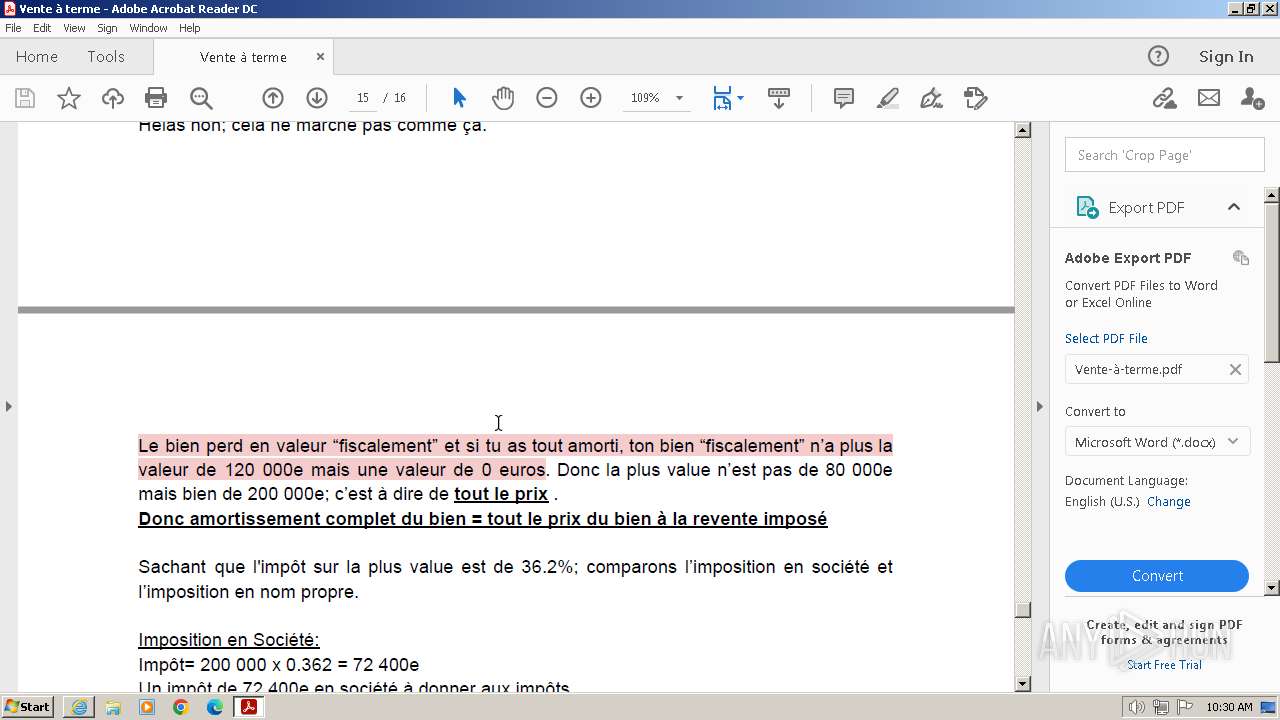Click the Search 'Crop Page' search box
The height and width of the screenshot is (720, 1280).
coord(1165,155)
